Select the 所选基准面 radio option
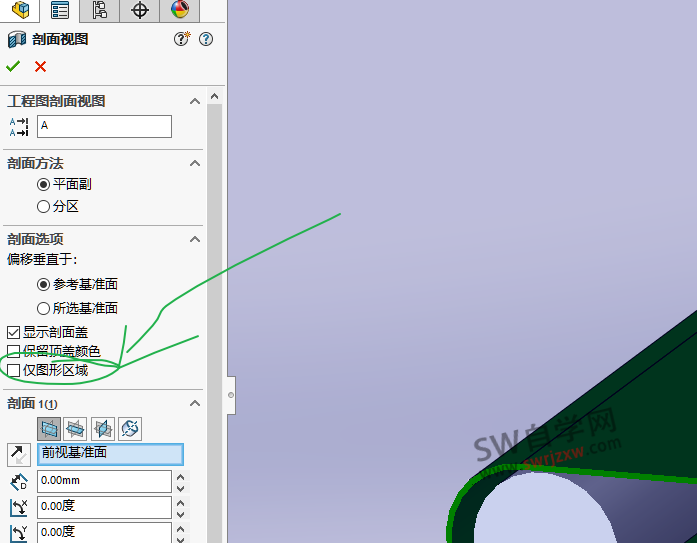Screen dimensions: 697x543 click(43, 308)
